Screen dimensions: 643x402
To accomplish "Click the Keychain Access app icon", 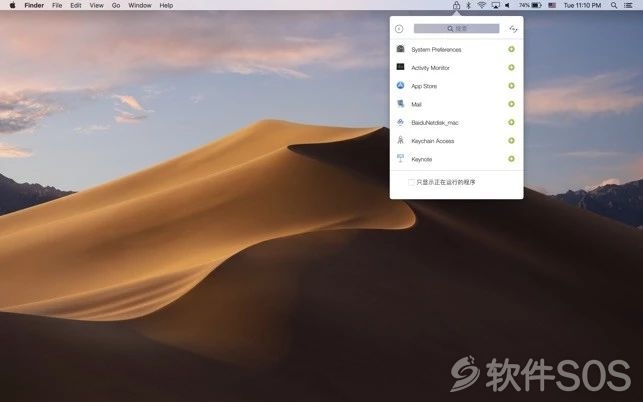I will (x=401, y=140).
